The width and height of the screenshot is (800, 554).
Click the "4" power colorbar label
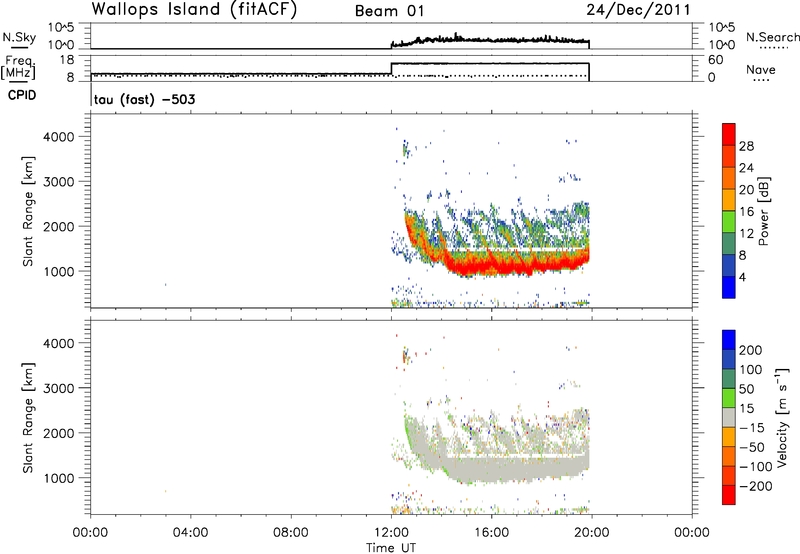point(742,277)
